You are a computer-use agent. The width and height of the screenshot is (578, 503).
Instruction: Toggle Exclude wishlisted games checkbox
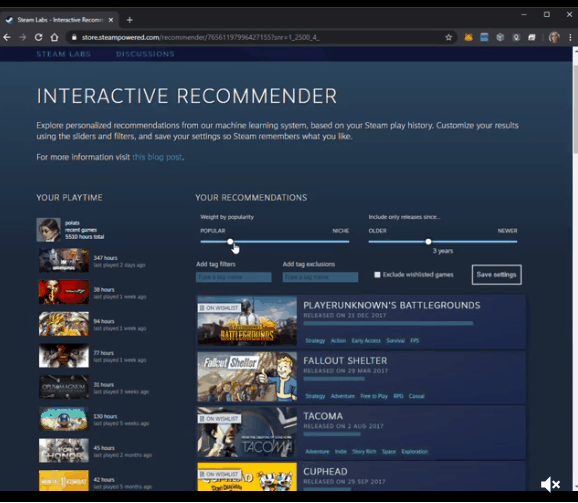[377, 275]
